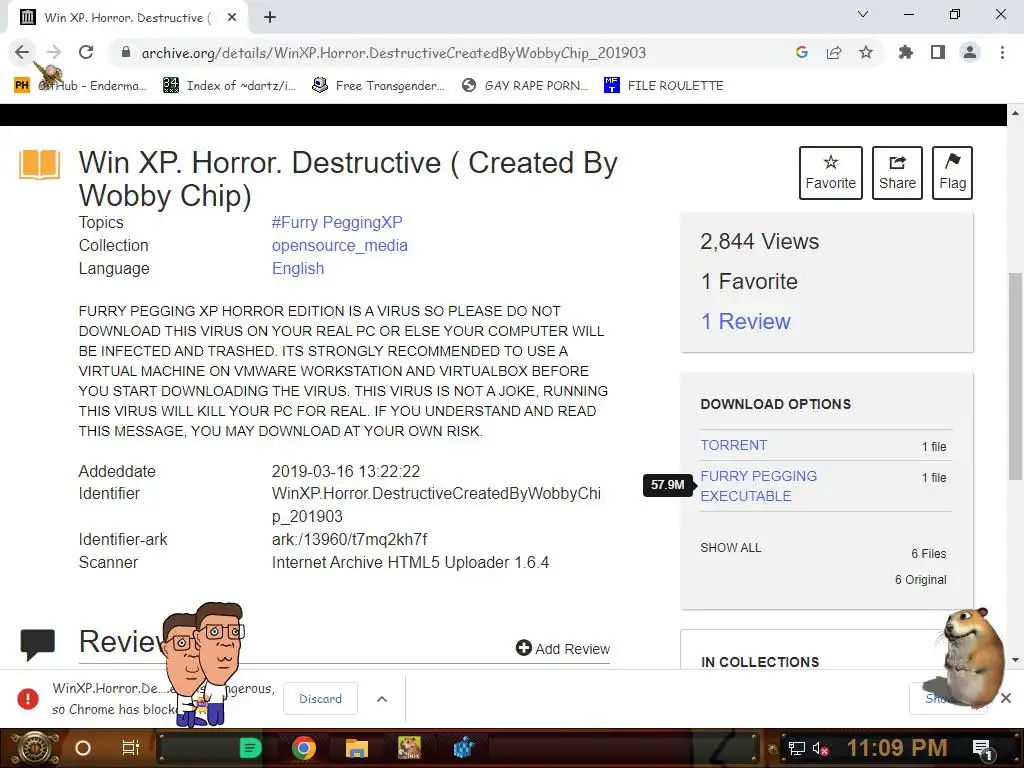This screenshot has width=1024, height=768.
Task: Reload the archive.org page
Action: coord(86,52)
